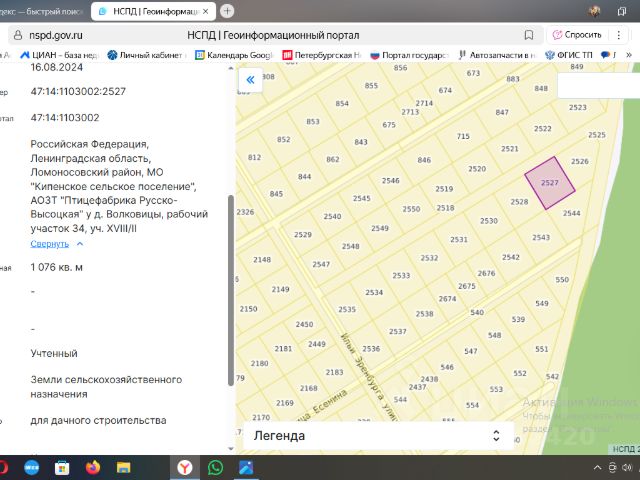The height and width of the screenshot is (480, 640).
Task: Open the Личный кабинет bookmark
Action: (147, 55)
